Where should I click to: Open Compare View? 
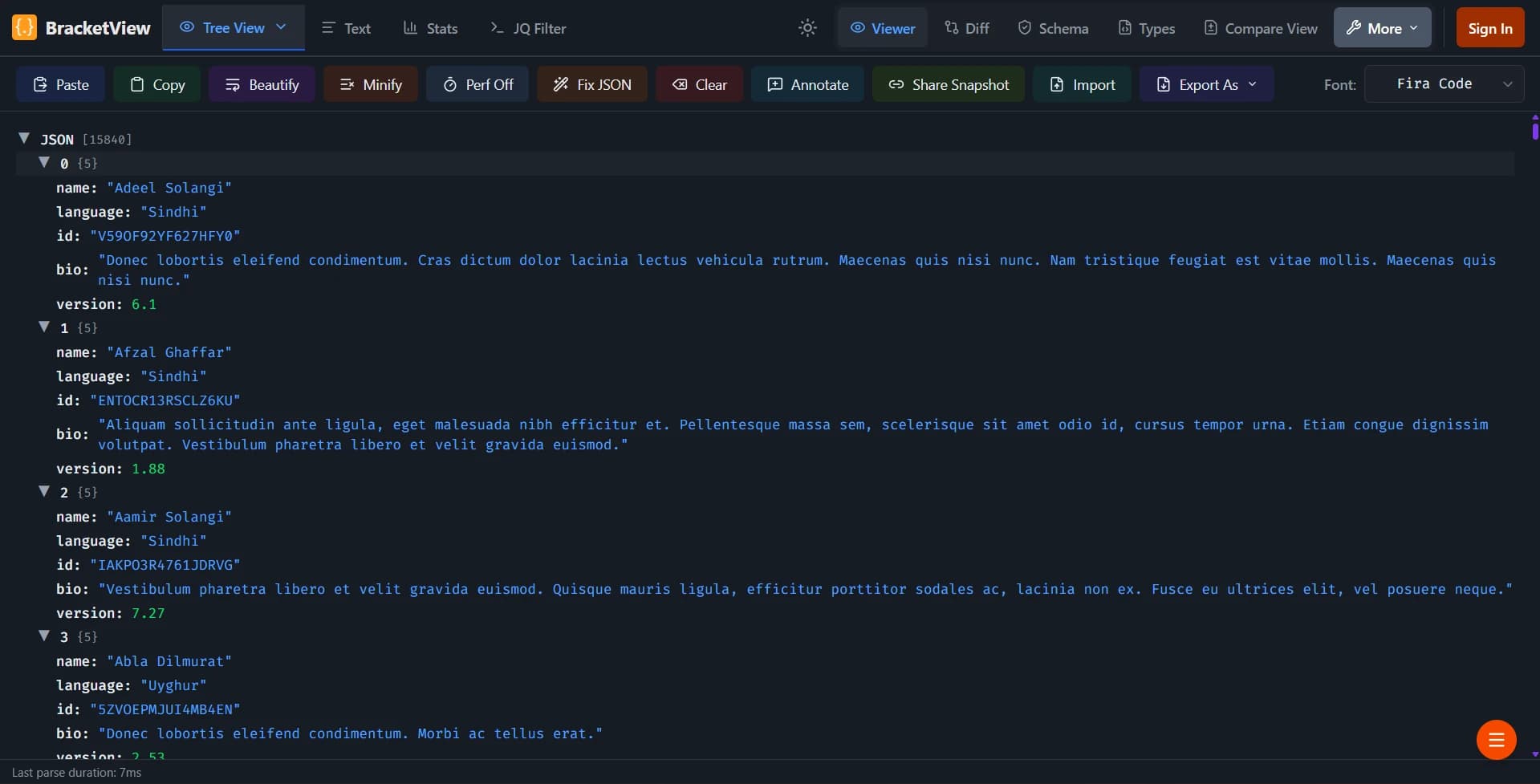click(x=1261, y=28)
